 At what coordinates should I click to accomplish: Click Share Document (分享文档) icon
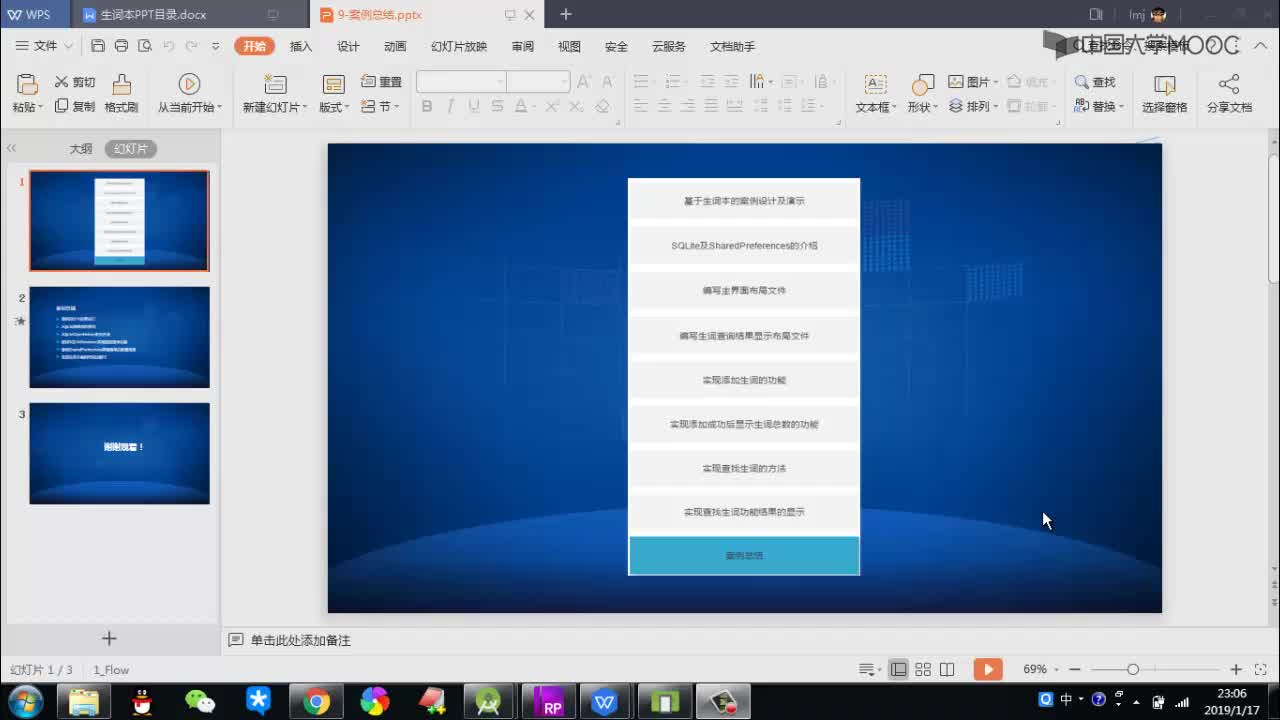[1229, 84]
